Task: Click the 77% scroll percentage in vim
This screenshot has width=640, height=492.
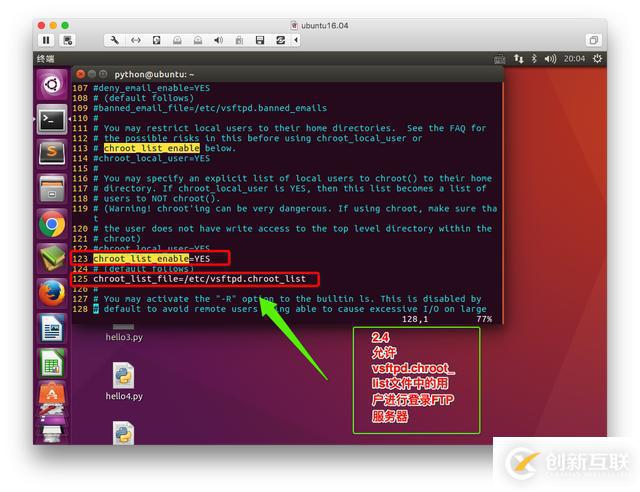Action: point(484,319)
